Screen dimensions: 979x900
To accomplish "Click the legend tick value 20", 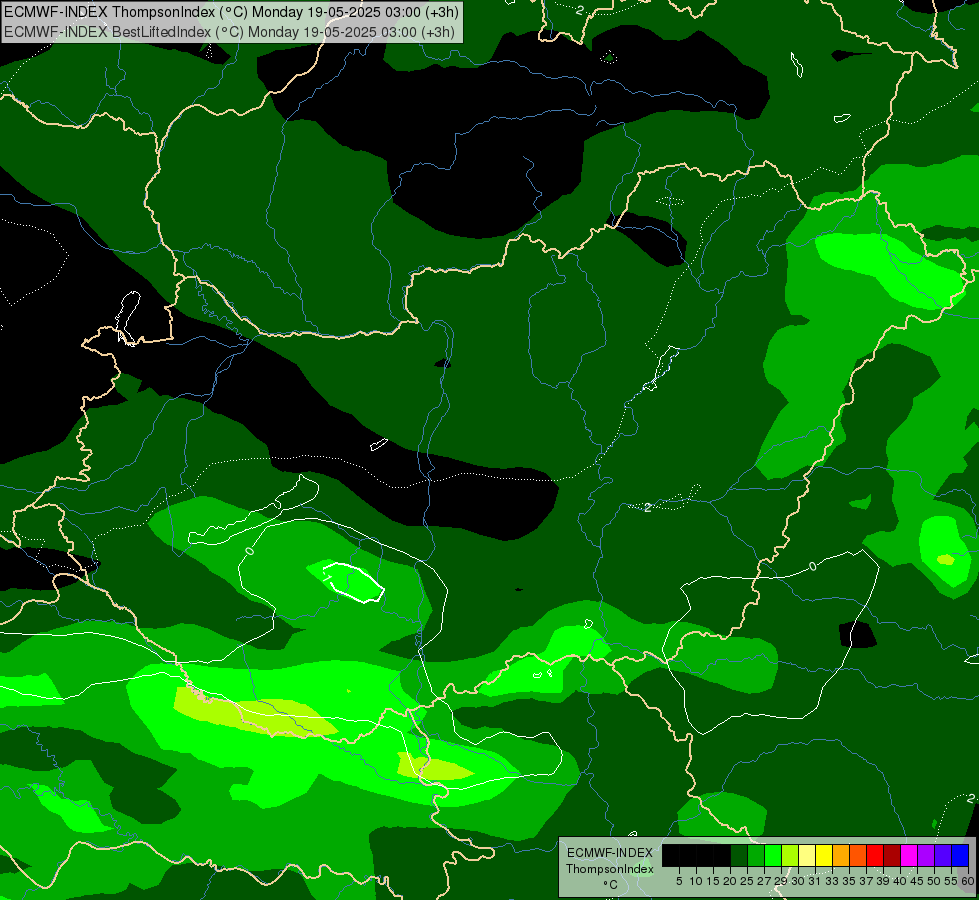I will tap(731, 881).
